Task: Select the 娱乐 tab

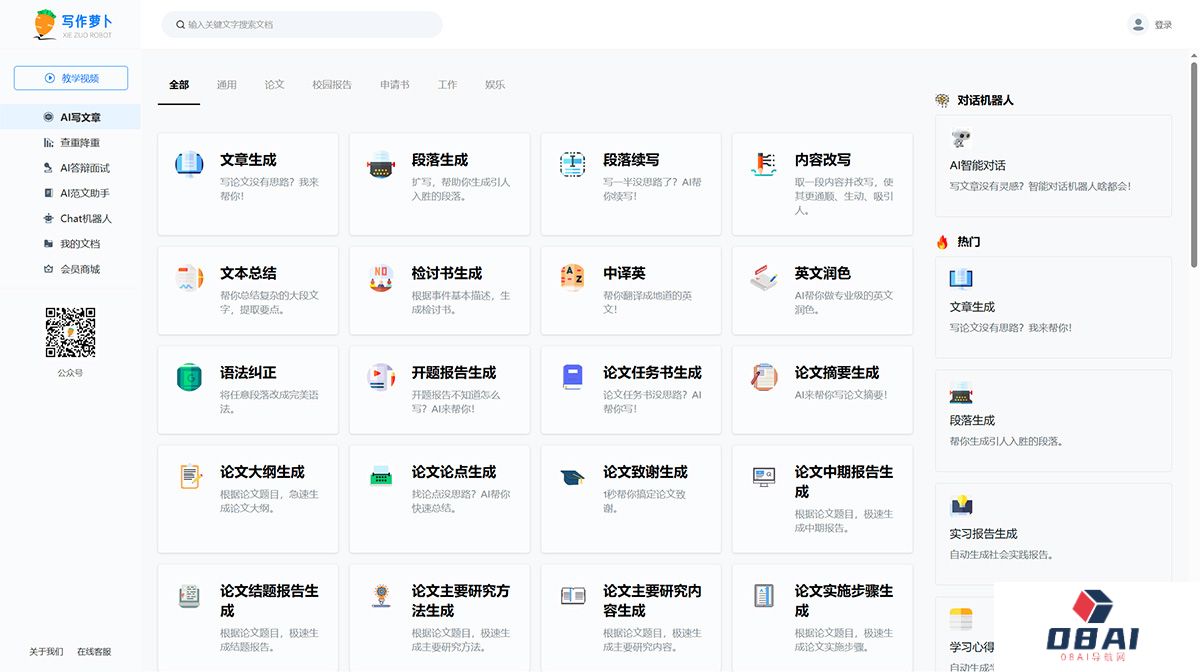Action: (495, 85)
